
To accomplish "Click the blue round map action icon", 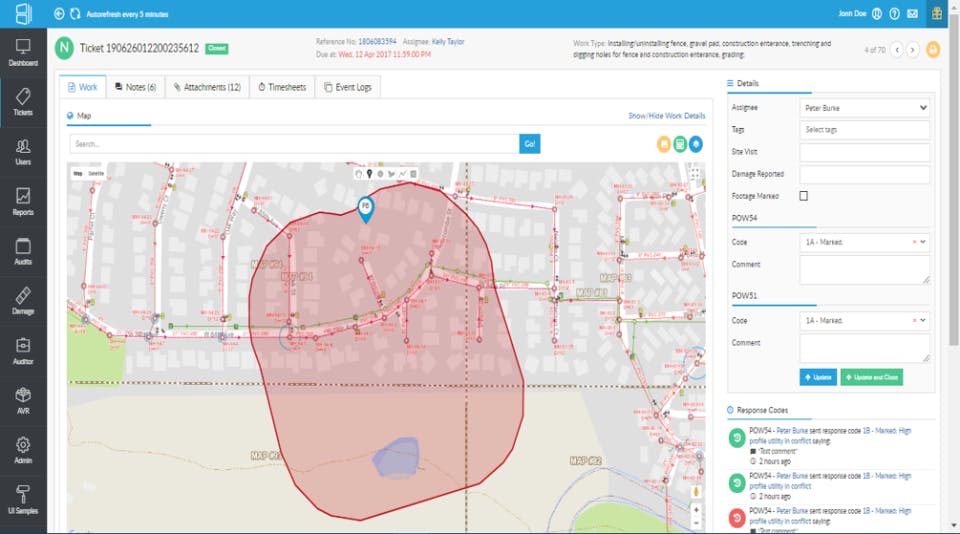I will tap(696, 144).
